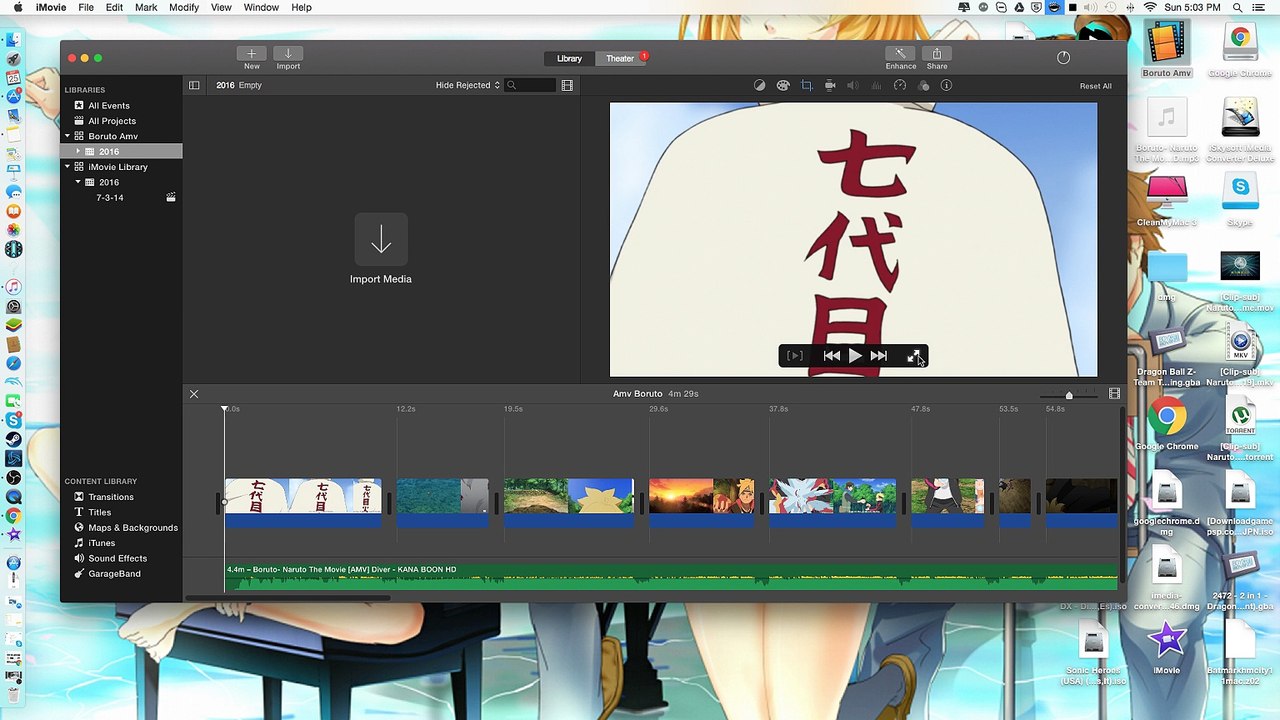Close the timeline with the X icon
Screen dimensions: 1280x720
194,394
